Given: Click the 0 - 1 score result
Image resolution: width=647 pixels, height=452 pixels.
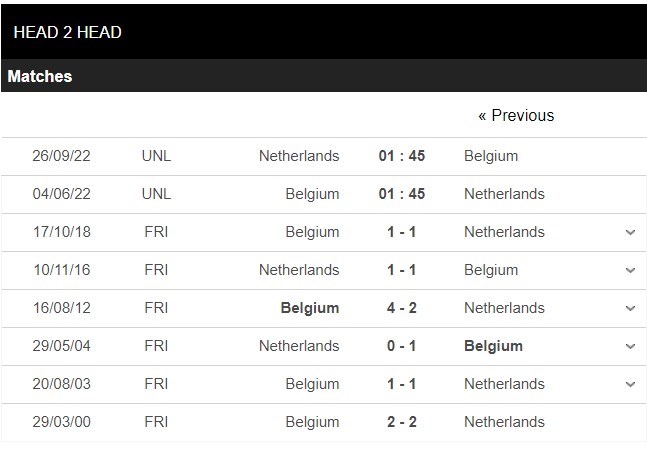Looking at the screenshot, I should pos(401,346).
